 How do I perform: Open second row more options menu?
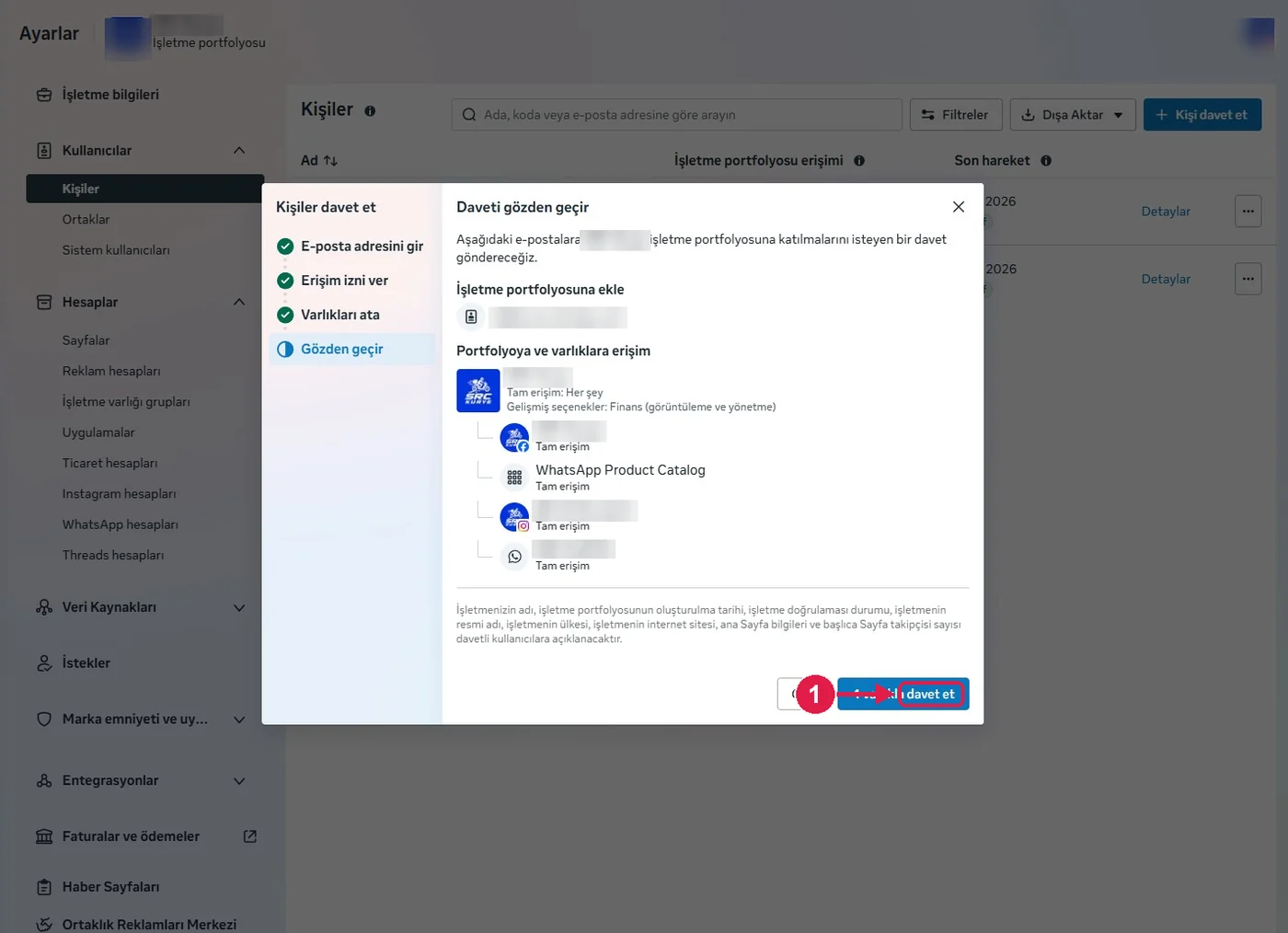(x=1248, y=279)
